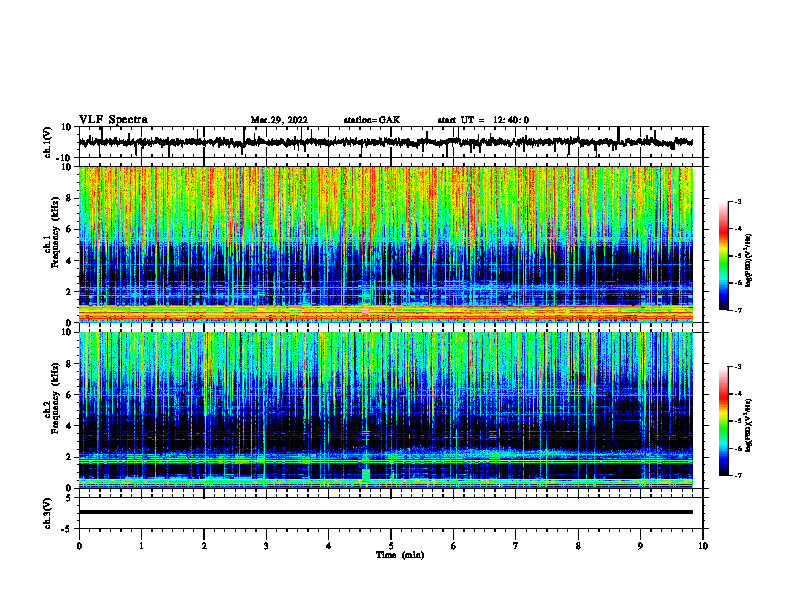Click tick label "3" on the Time axis
792x612 pixels.
coord(266,546)
